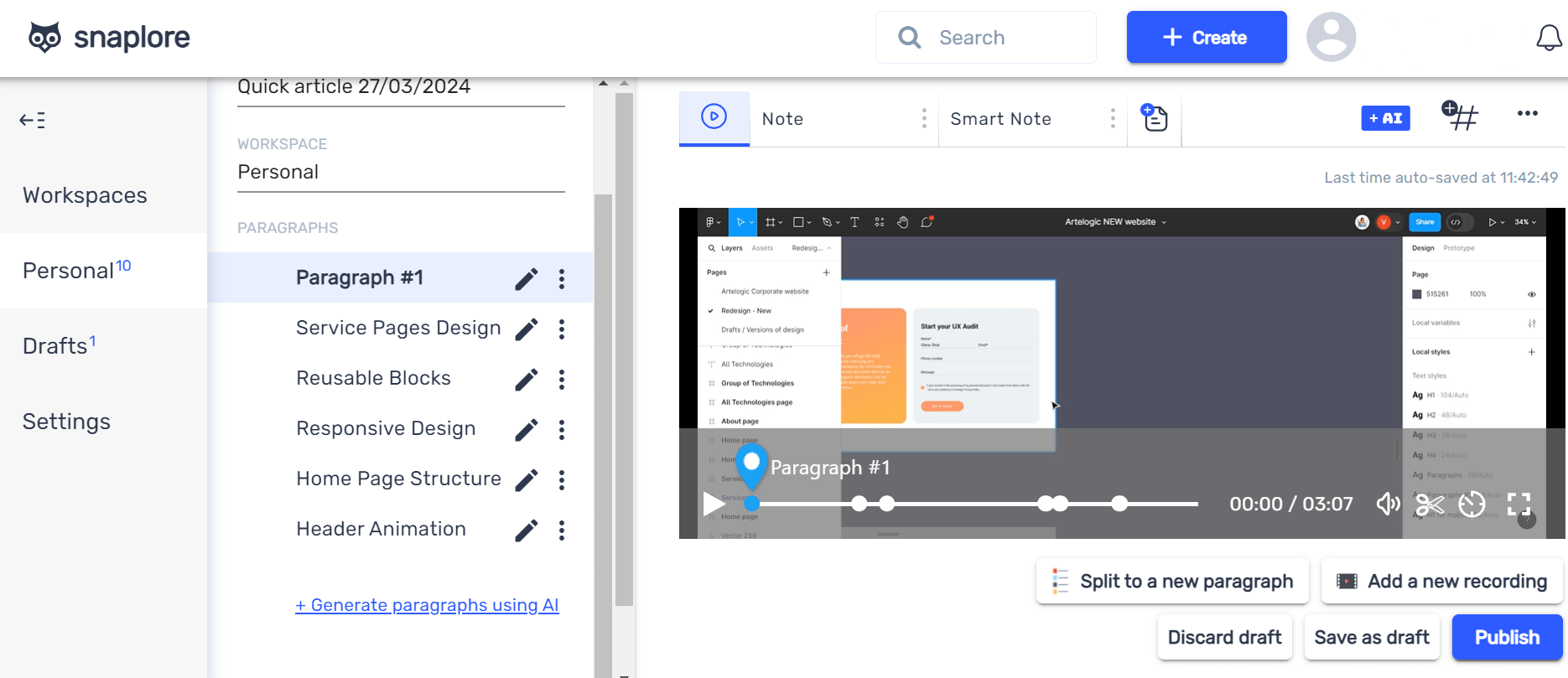Mute the video using the speaker icon
Image resolution: width=1568 pixels, height=678 pixels.
pyautogui.click(x=1388, y=504)
